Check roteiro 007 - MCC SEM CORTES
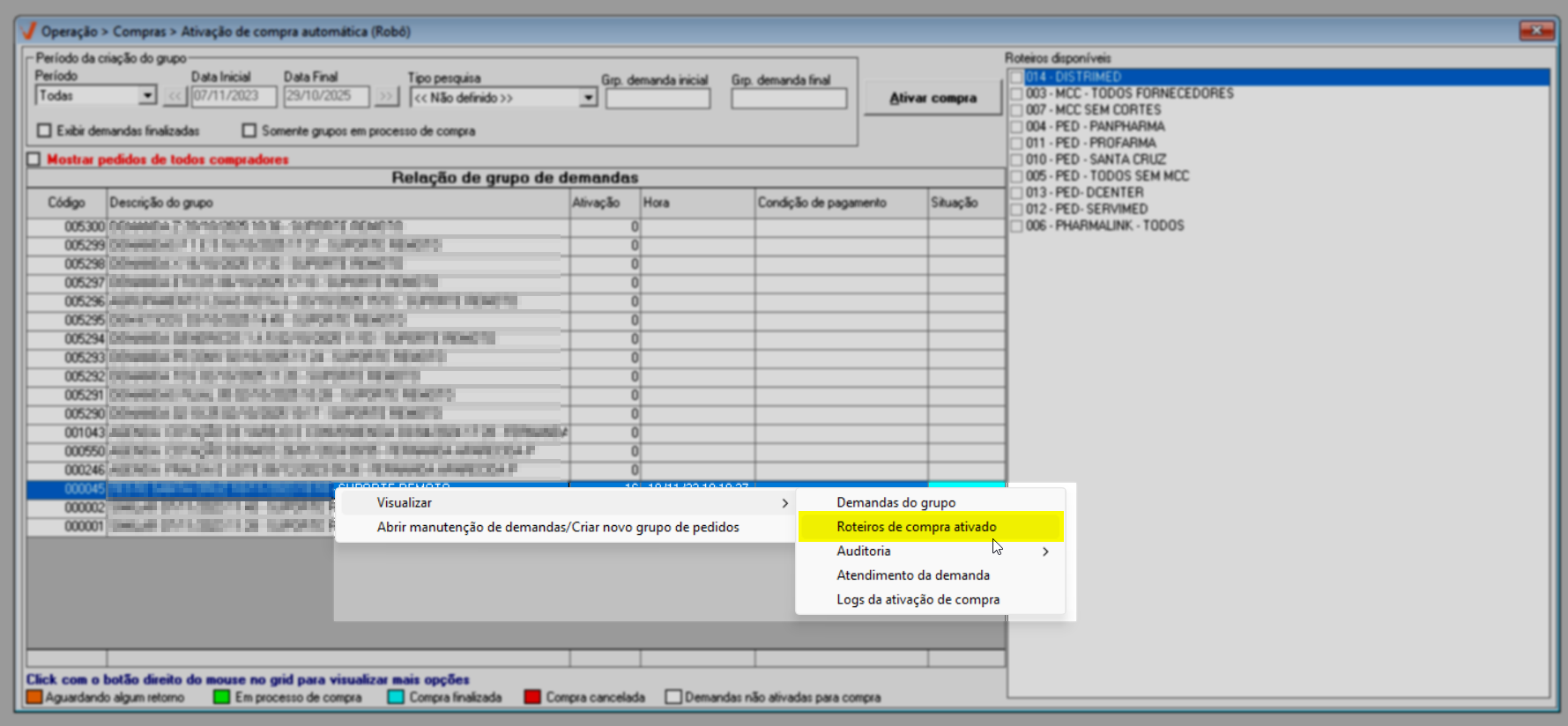This screenshot has height=726, width=1568. (x=1016, y=110)
